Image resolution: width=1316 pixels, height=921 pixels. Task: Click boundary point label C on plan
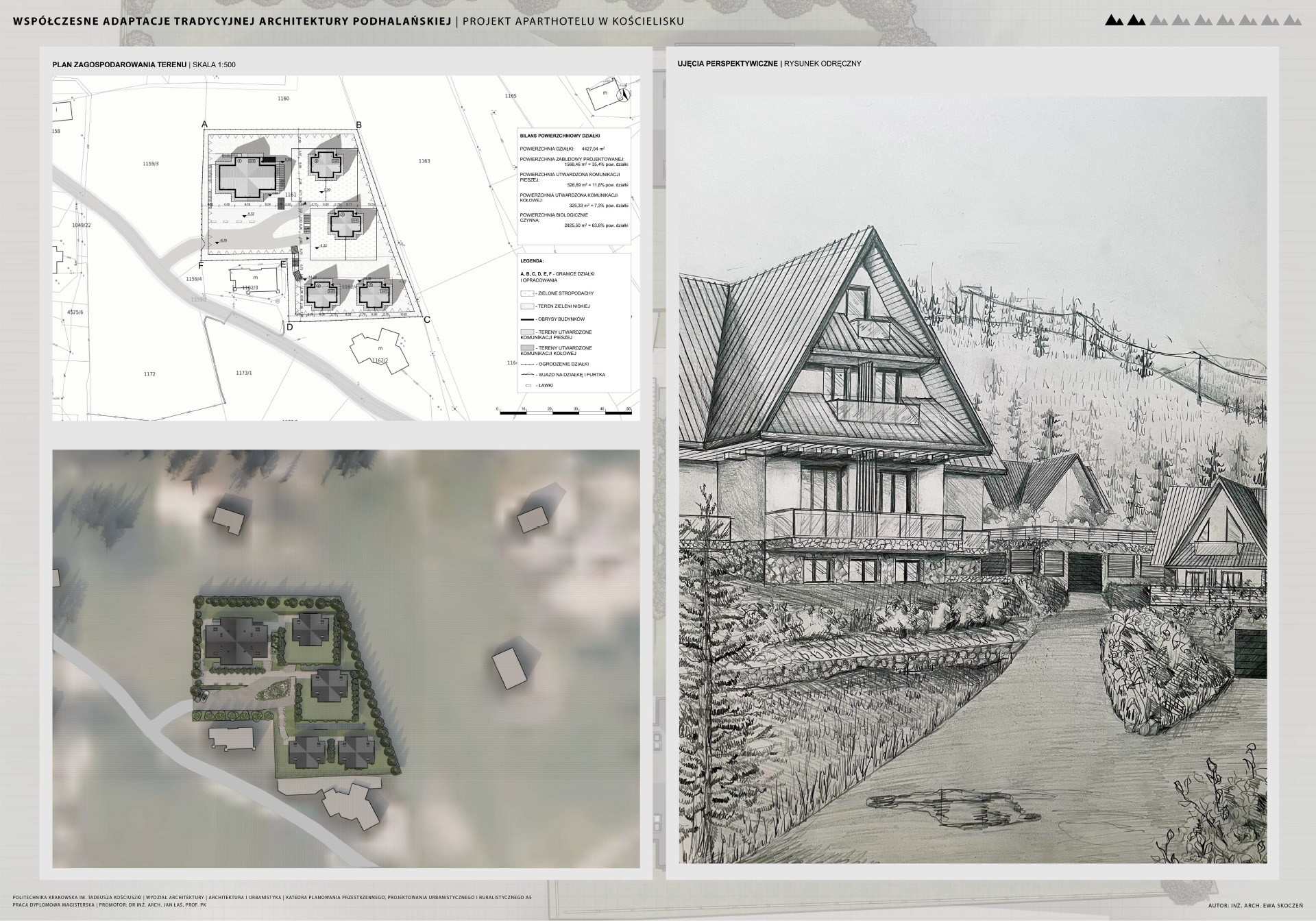point(427,320)
